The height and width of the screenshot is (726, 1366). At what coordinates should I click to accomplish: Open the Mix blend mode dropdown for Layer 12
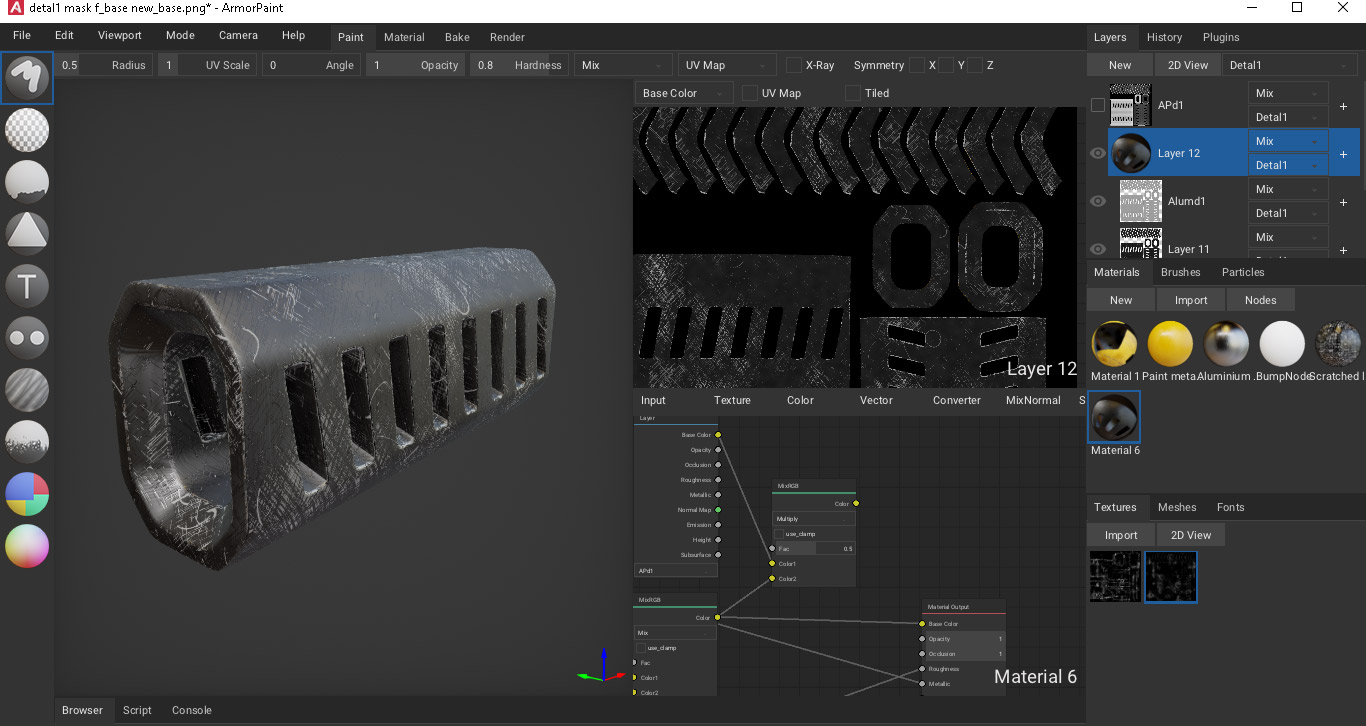pyautogui.click(x=1287, y=141)
